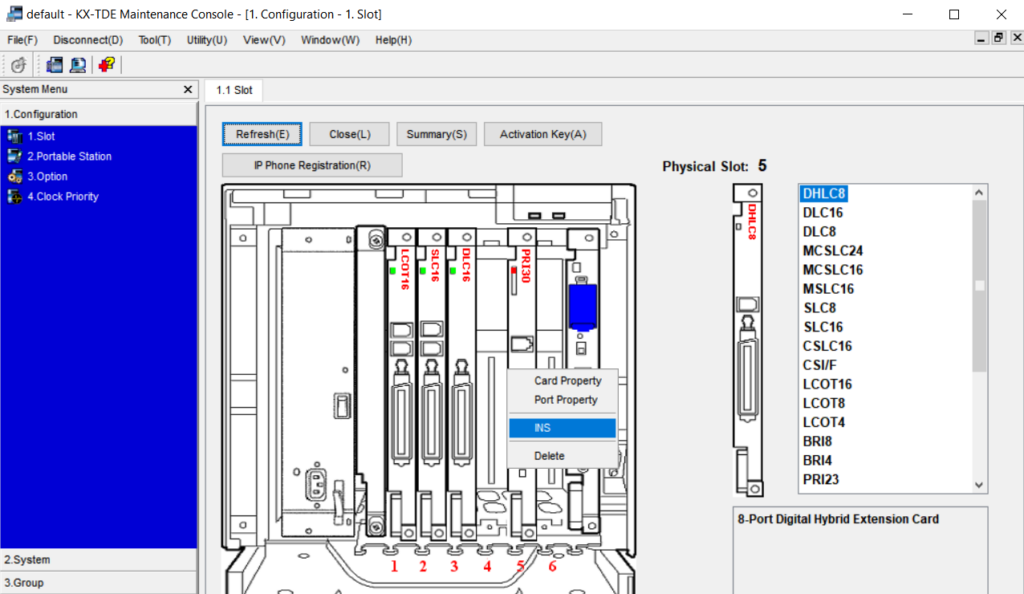Expand the 3.Group menu section
Screen dimensions: 1024x594
[x=98, y=582]
